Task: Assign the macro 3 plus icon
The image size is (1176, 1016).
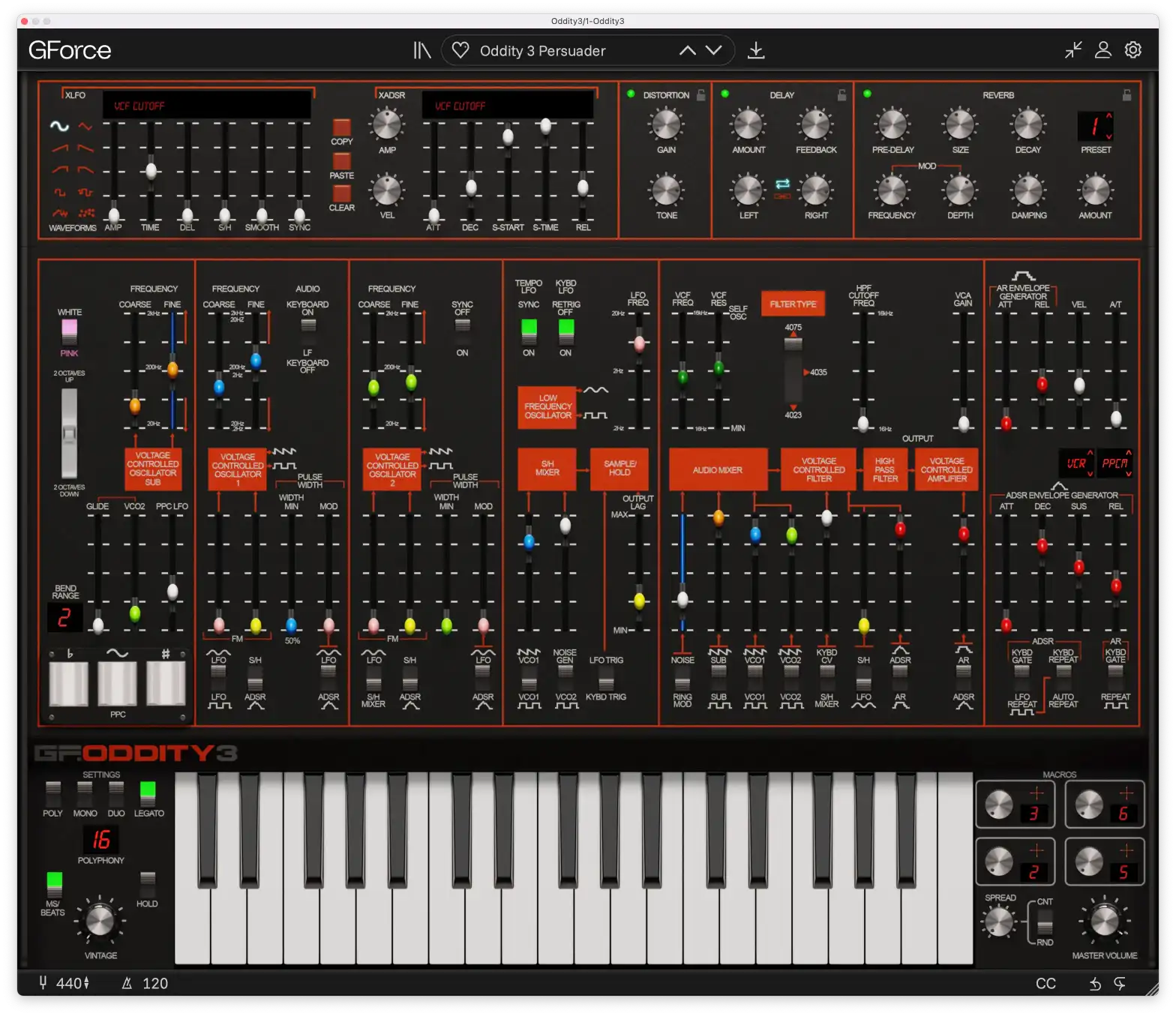Action: 1036,793
